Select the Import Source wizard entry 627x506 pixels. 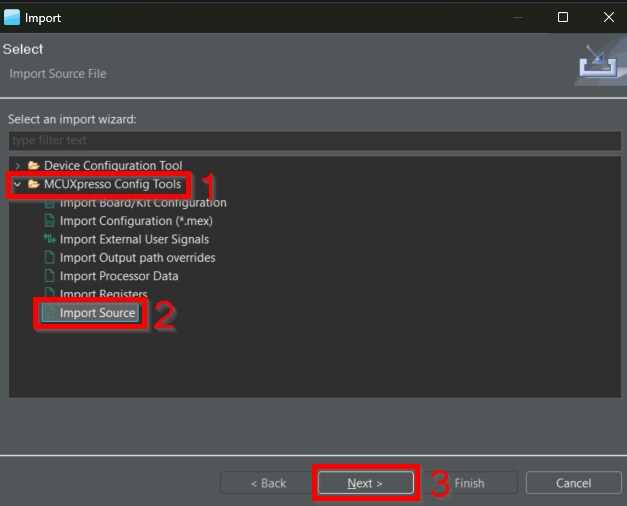(x=97, y=314)
